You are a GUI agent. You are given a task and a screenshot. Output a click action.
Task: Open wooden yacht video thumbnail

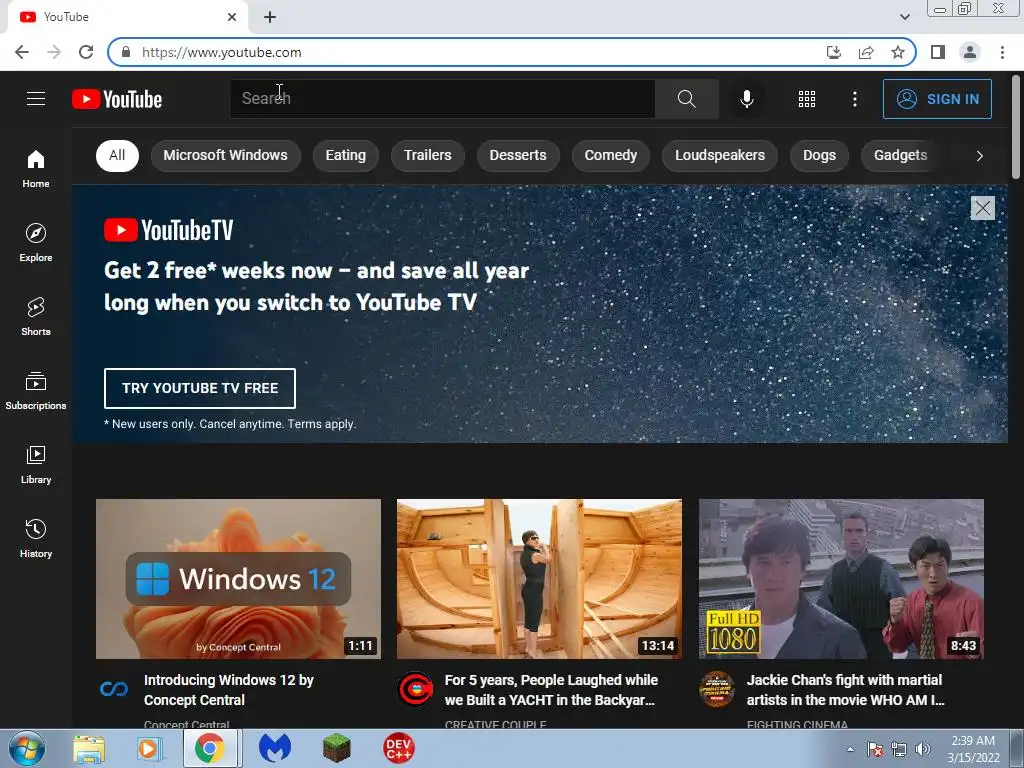coord(539,579)
